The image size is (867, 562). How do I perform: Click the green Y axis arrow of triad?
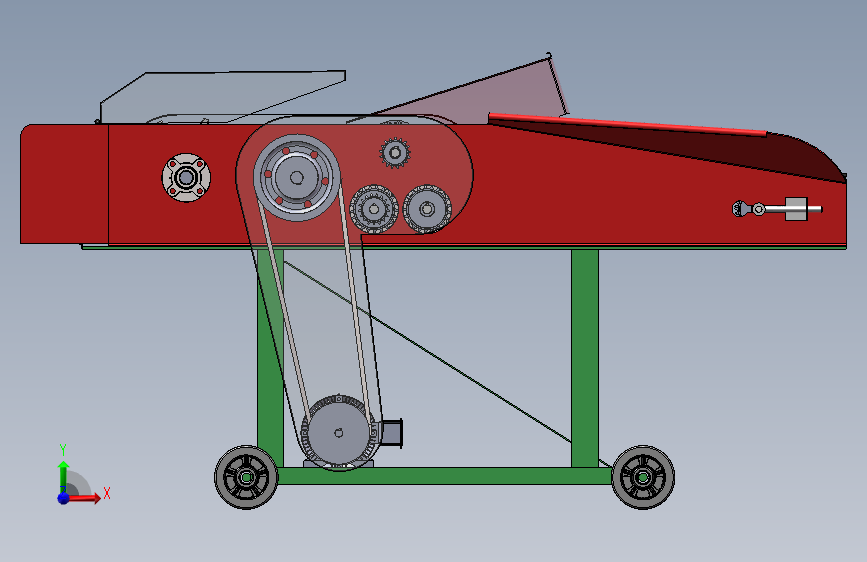[63, 477]
